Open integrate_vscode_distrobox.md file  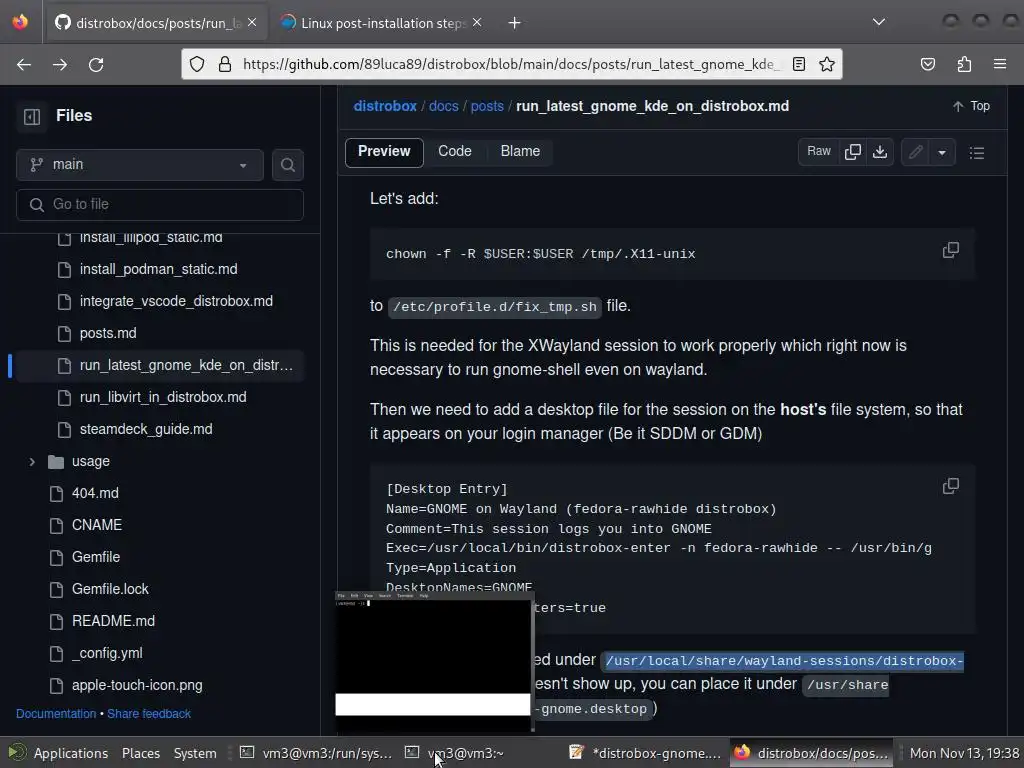pyautogui.click(x=176, y=301)
